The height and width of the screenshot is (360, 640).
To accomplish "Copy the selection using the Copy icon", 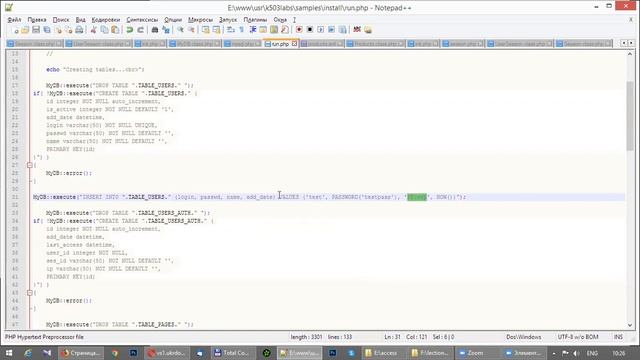I will tap(104, 30).
